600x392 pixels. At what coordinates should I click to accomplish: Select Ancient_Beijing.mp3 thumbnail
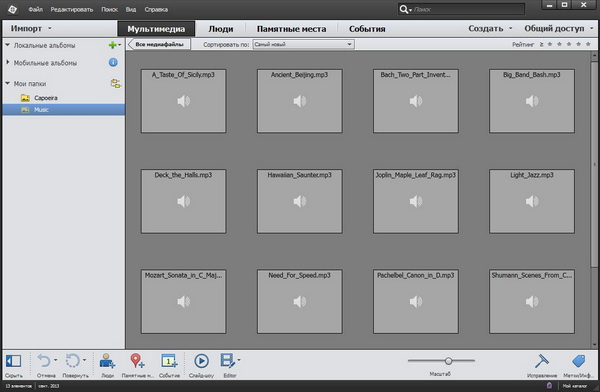(x=300, y=101)
